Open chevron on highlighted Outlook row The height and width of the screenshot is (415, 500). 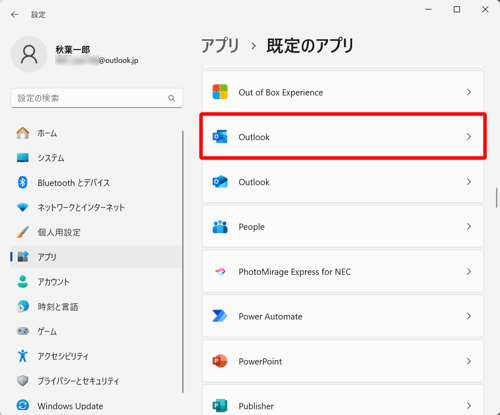(x=469, y=137)
